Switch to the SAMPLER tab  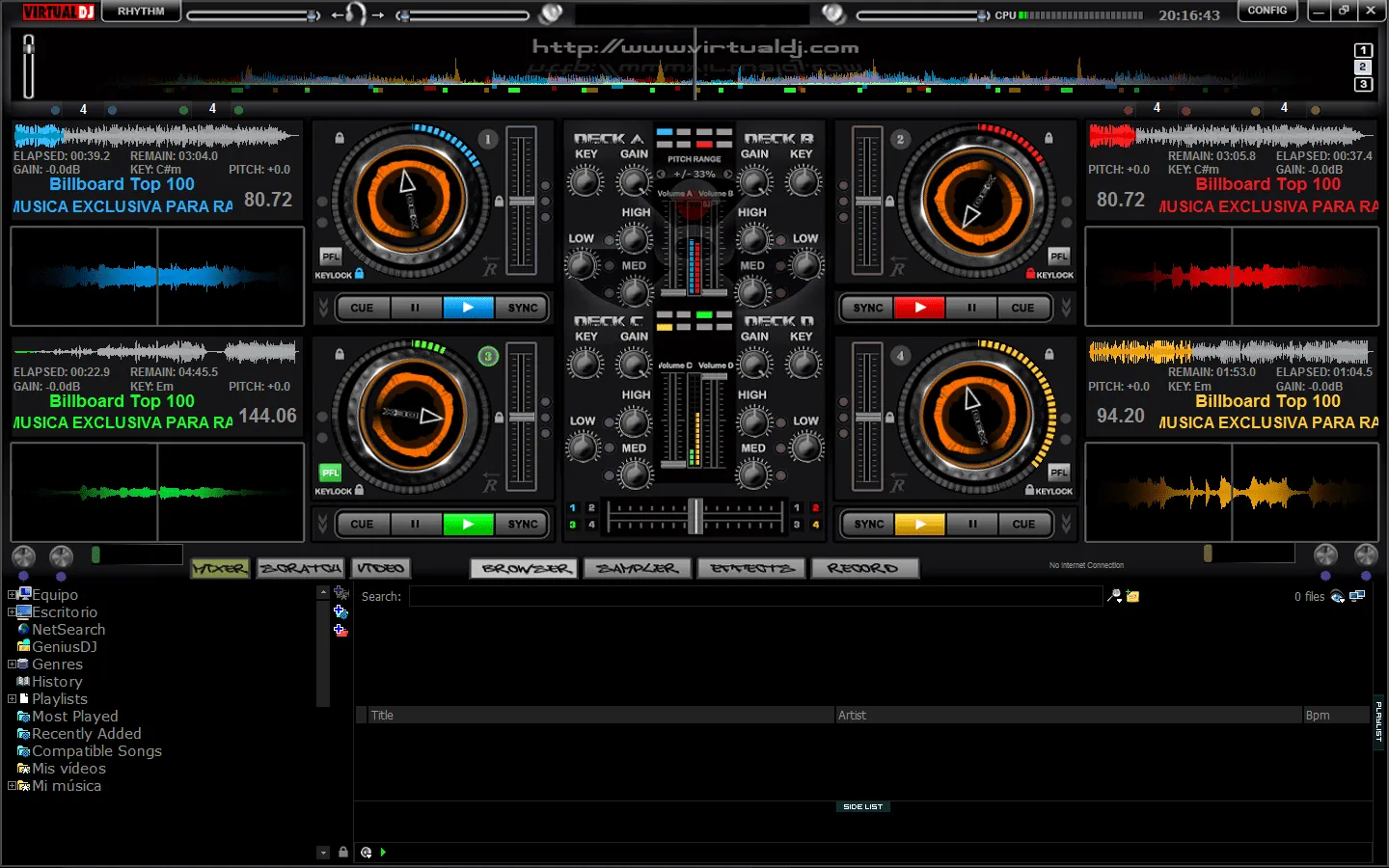(637, 568)
